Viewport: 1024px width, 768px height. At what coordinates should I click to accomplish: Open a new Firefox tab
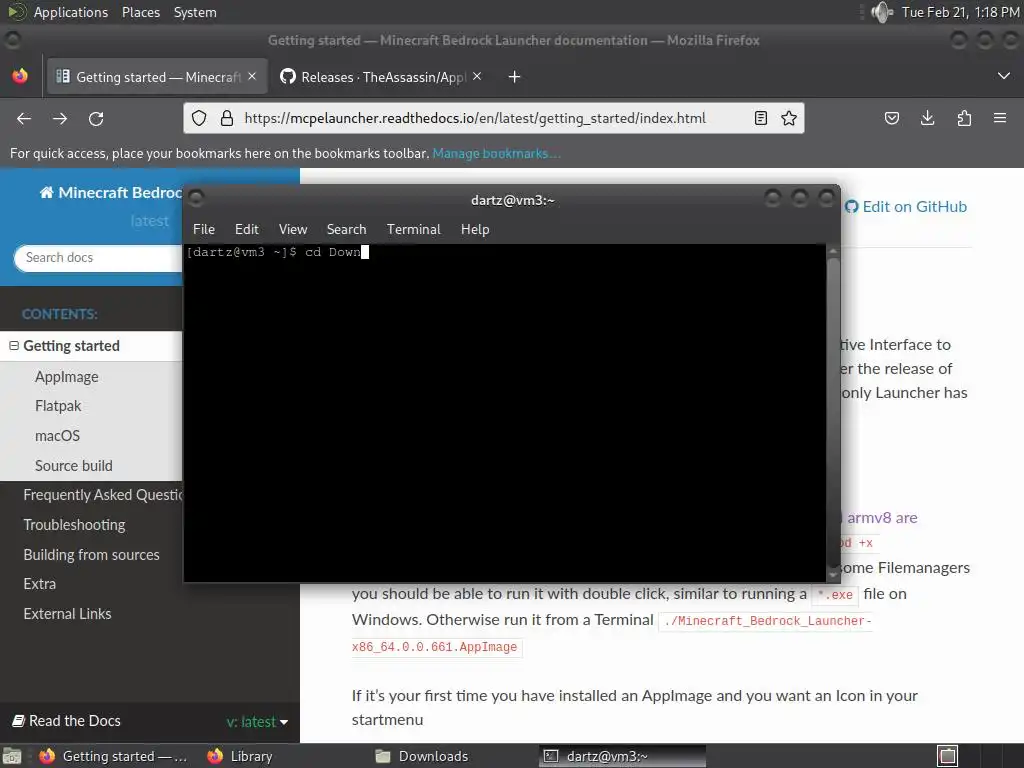515,77
